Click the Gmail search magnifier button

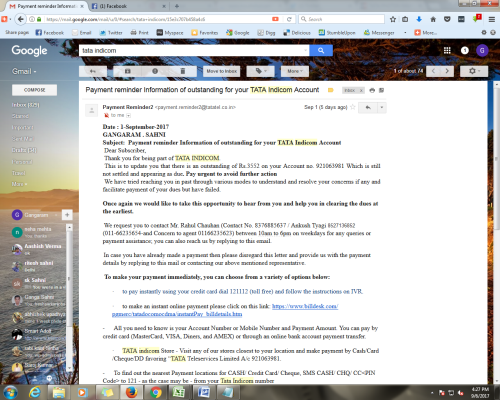click(x=321, y=51)
